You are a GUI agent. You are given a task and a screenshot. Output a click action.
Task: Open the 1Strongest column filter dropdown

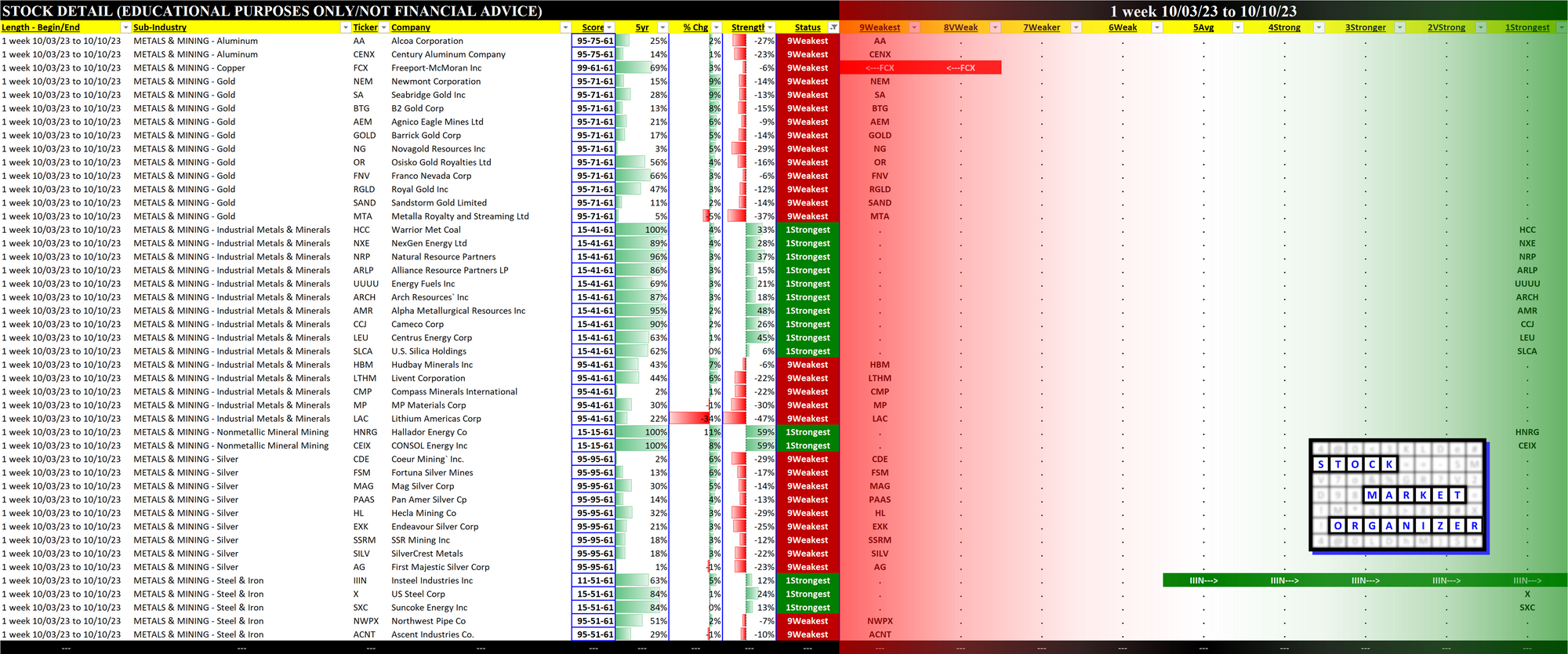(x=1562, y=27)
